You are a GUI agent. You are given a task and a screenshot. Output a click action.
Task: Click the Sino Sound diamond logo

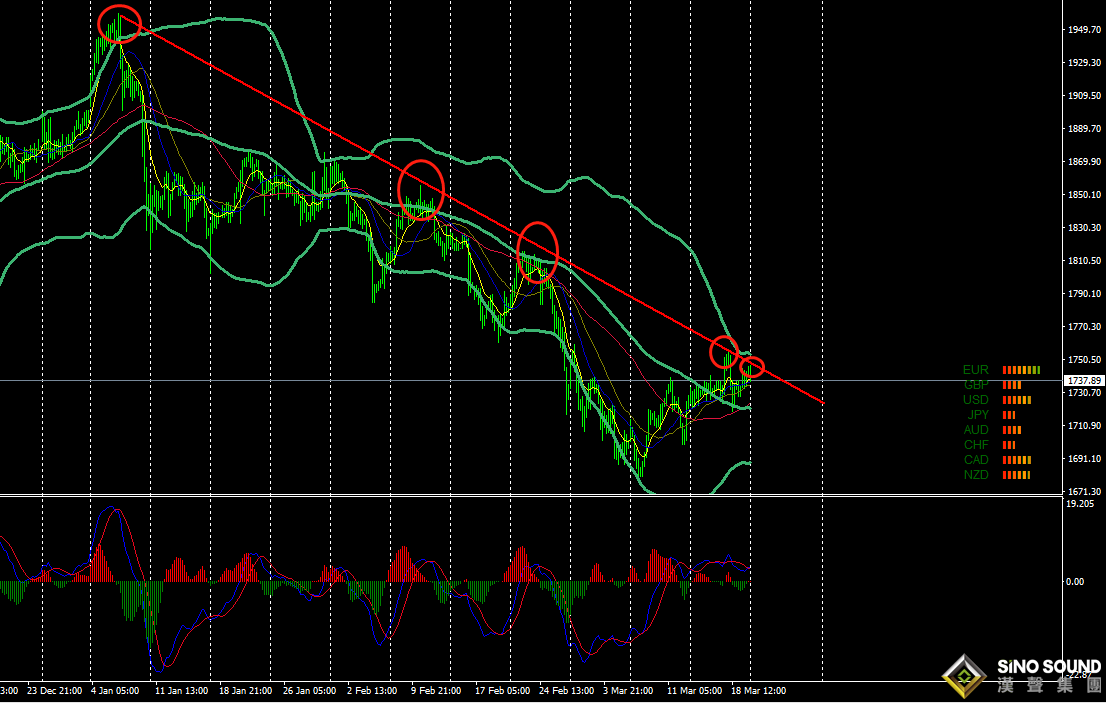(965, 676)
